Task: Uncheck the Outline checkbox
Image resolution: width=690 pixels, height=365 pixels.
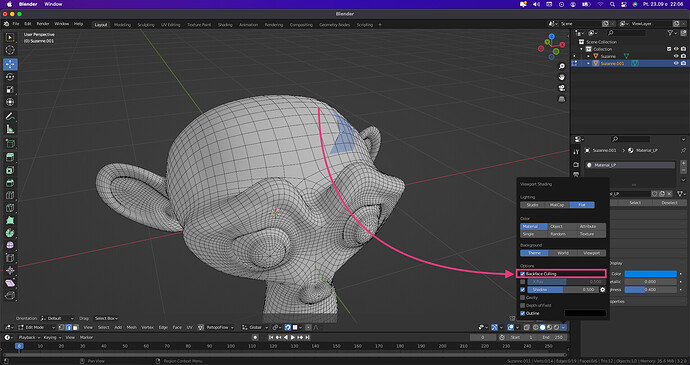Action: point(522,313)
